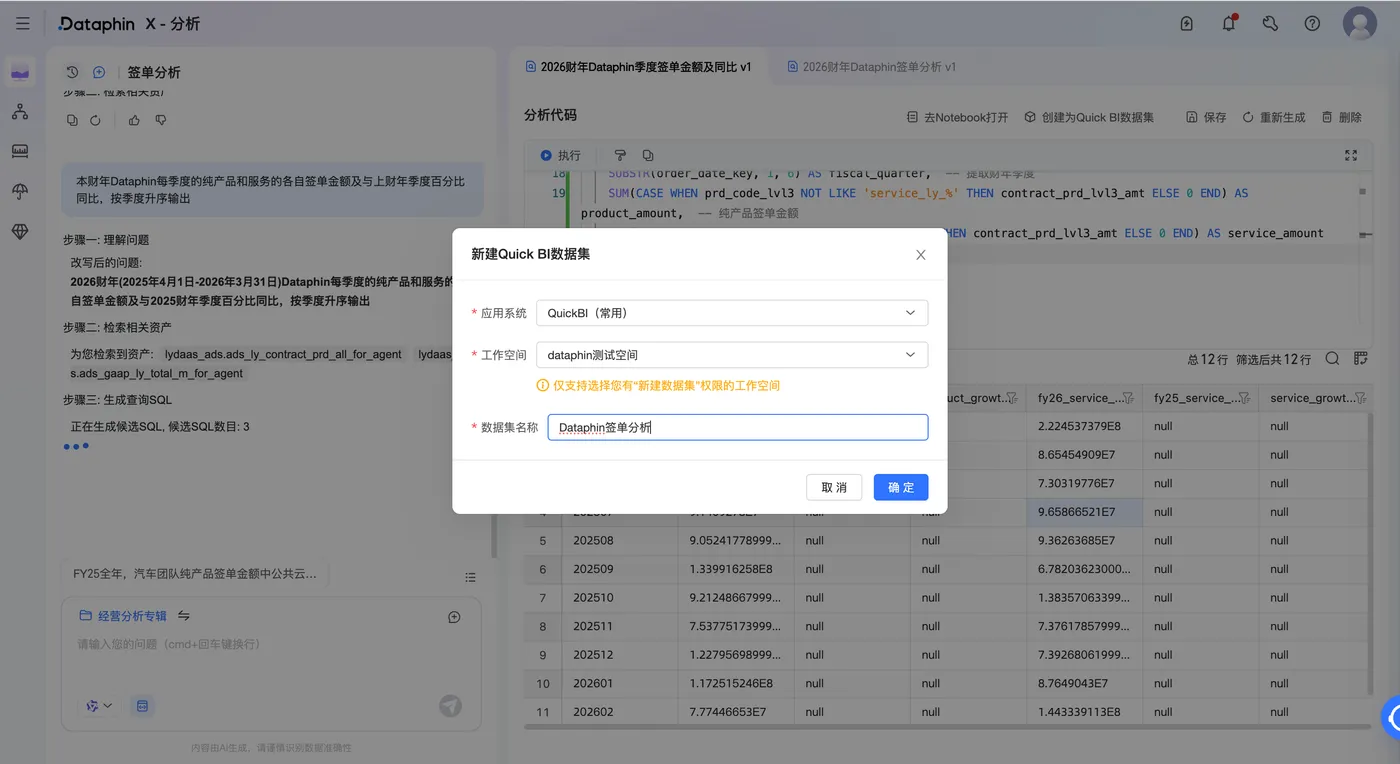Copy the previous answer via copy icon
1400x764 pixels.
tap(72, 120)
